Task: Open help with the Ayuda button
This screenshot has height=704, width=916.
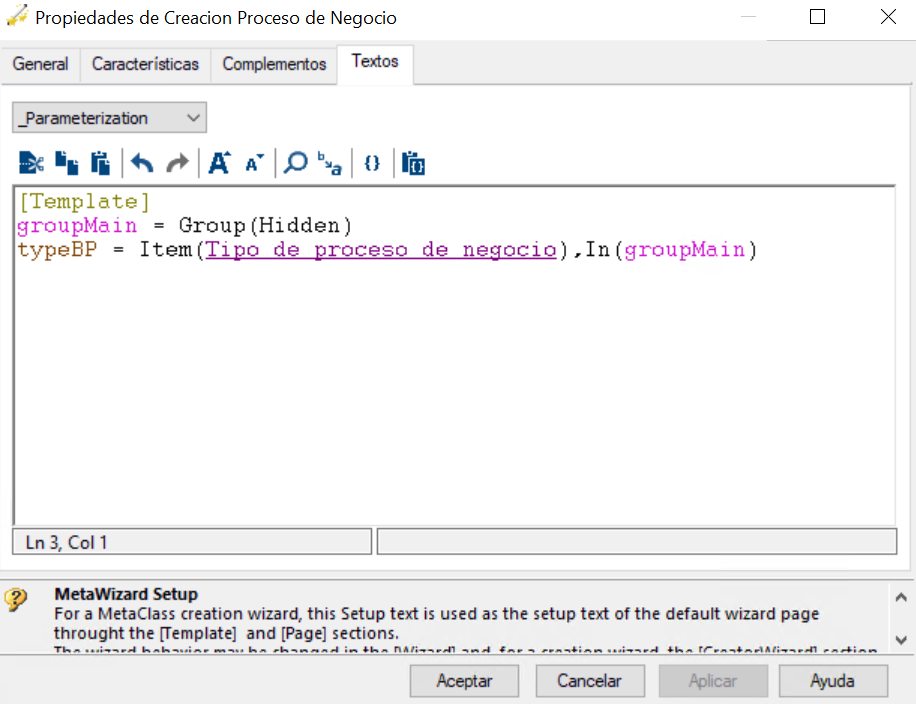Action: pos(833,681)
